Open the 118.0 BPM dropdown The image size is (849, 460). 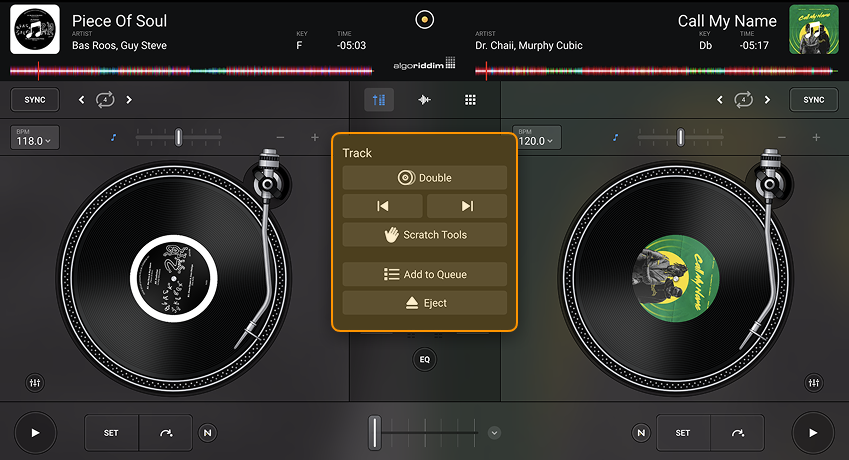[x=35, y=137]
